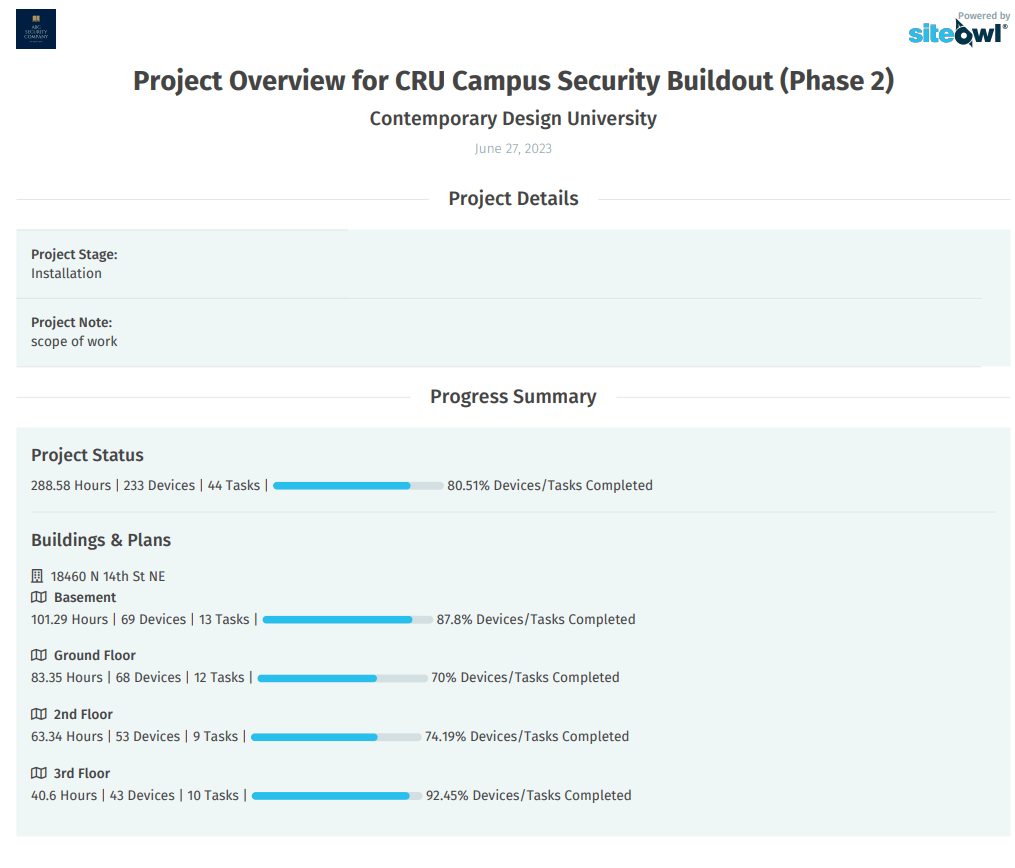Viewport: 1015px width, 868px height.
Task: Open the Ground Floor plan label
Action: tap(95, 656)
